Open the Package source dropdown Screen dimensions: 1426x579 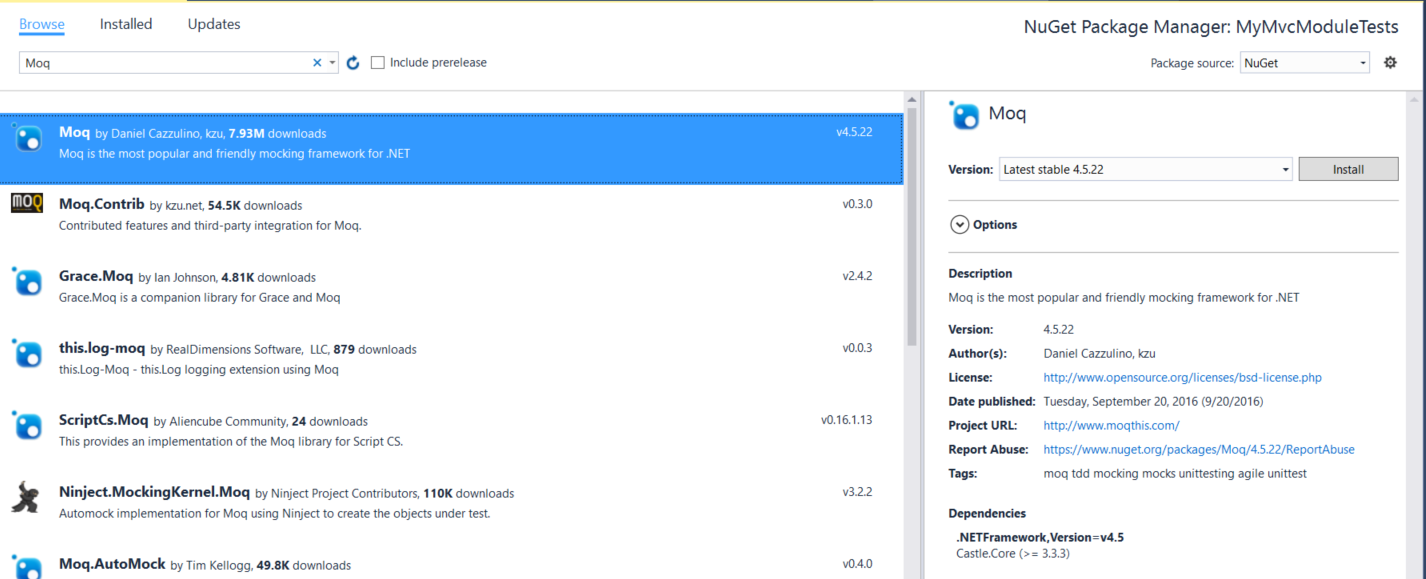pyautogui.click(x=1304, y=63)
